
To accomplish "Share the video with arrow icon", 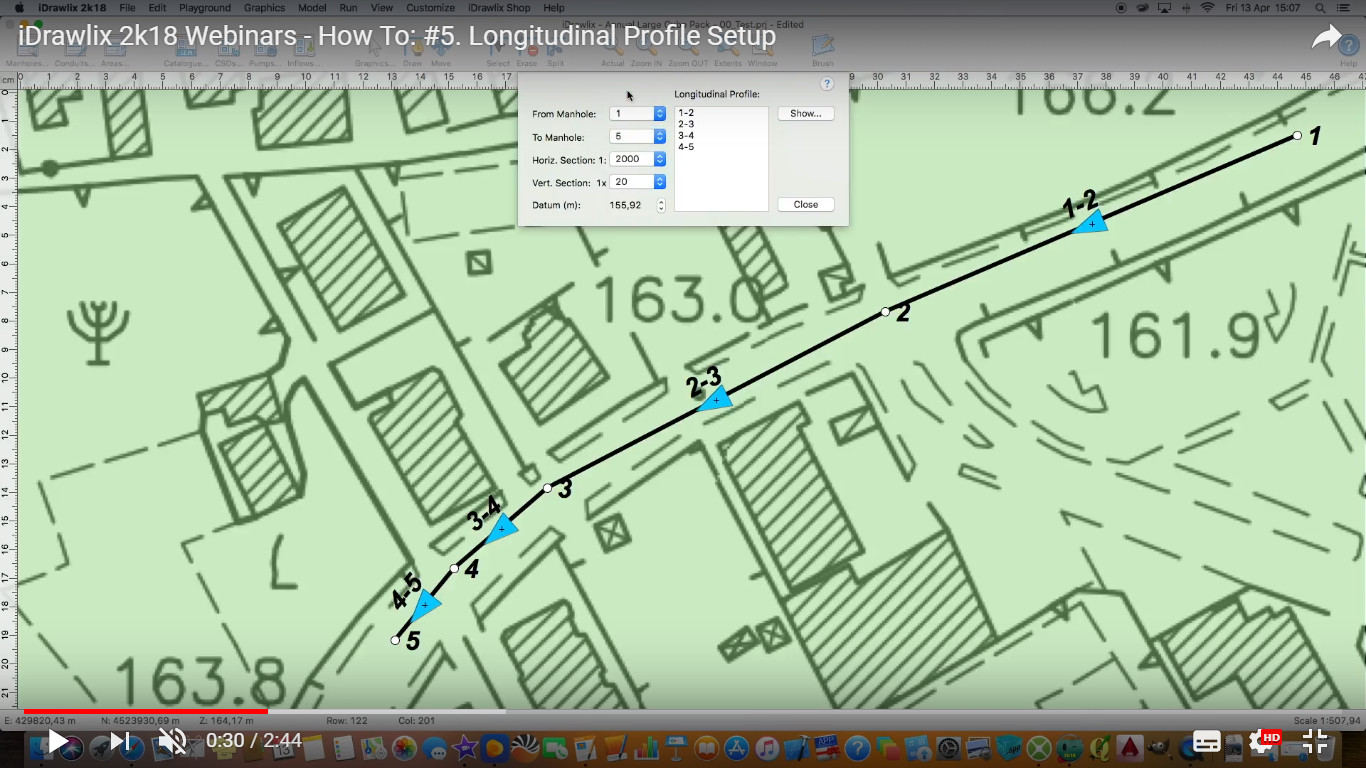I will pos(1327,38).
